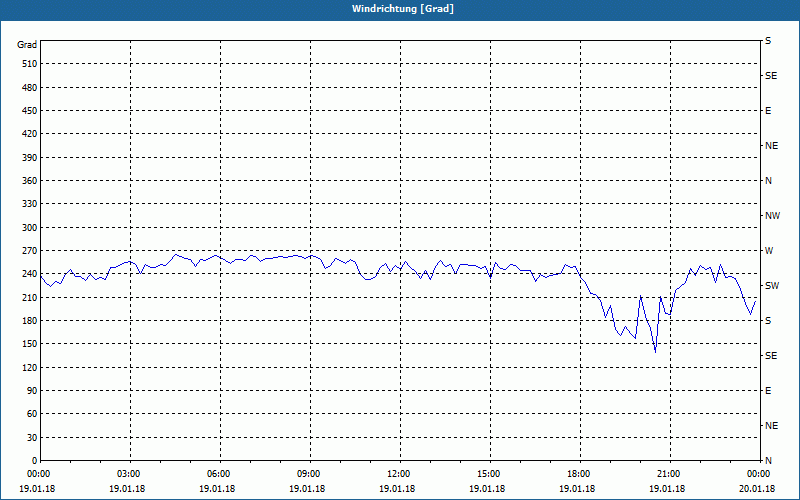The image size is (800, 500).
Task: Click the 510 y-axis value
Action: coord(30,64)
